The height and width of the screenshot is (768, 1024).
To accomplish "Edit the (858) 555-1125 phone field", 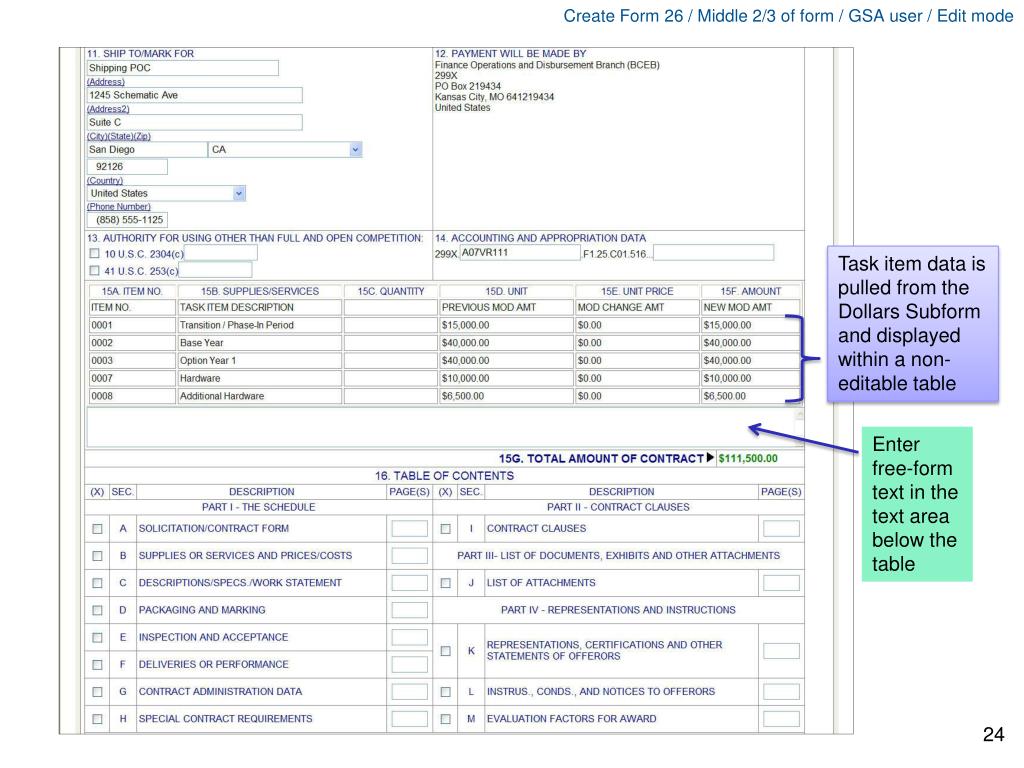I will (127, 220).
